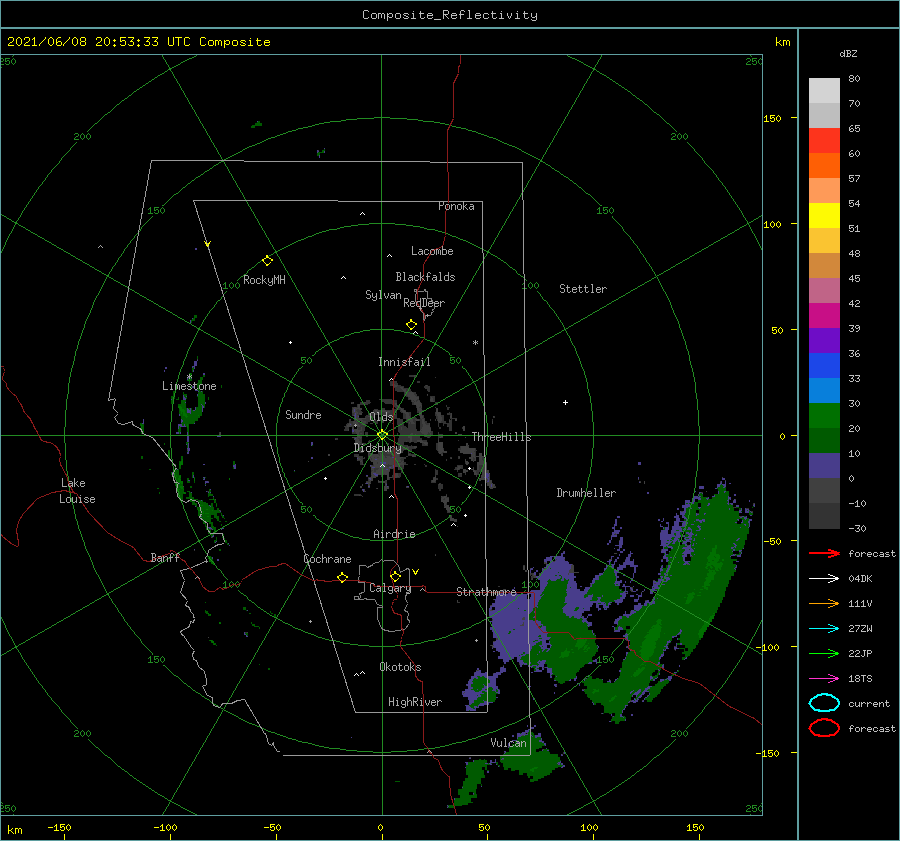Click the red forecast arrow in legend

pyautogui.click(x=824, y=553)
